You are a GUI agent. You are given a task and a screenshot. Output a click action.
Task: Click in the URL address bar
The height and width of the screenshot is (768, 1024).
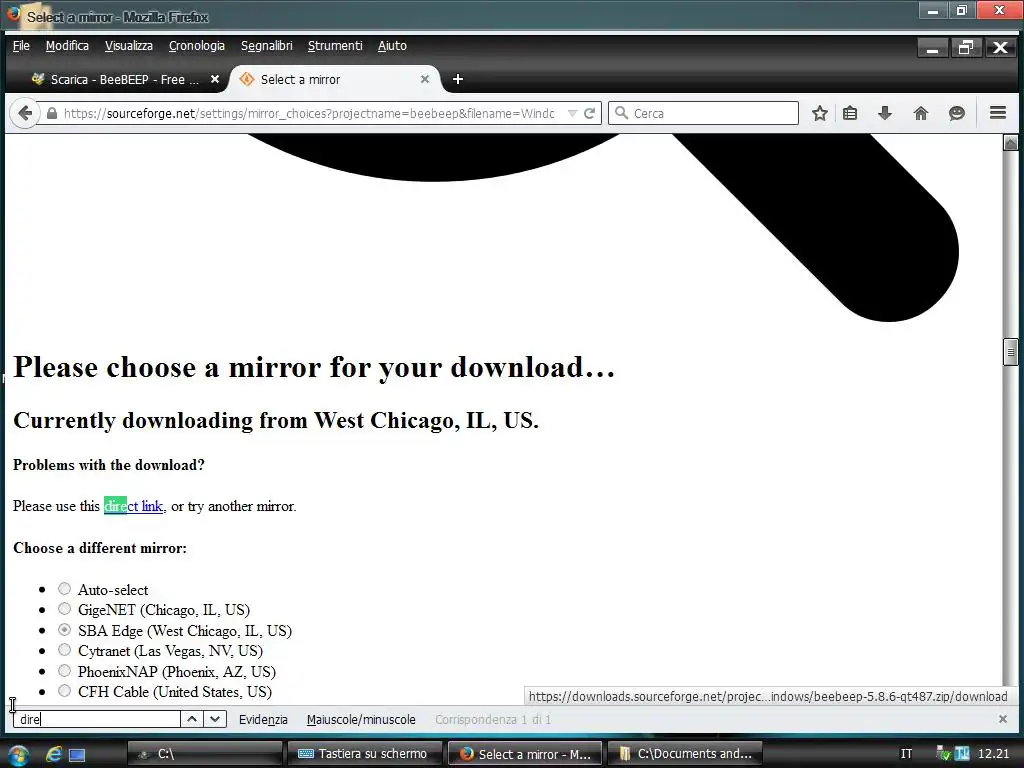point(307,113)
